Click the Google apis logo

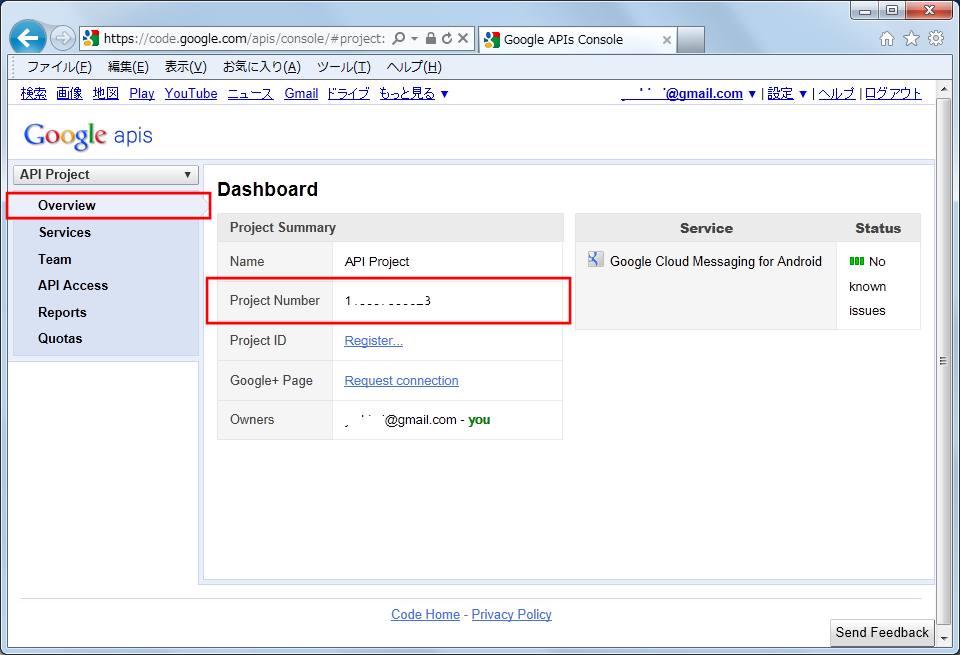click(88, 136)
